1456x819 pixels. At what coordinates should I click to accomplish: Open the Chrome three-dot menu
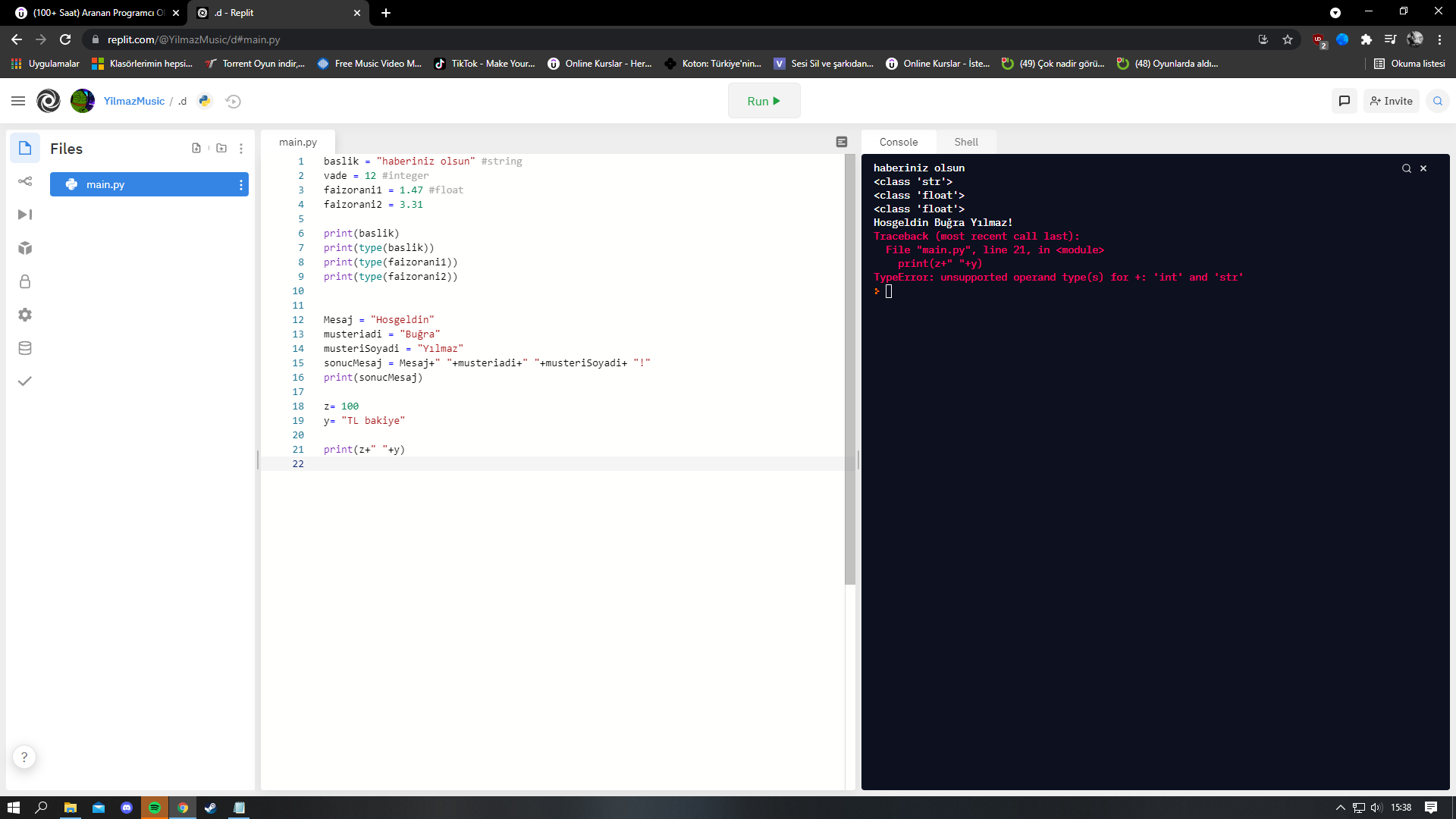tap(1440, 39)
